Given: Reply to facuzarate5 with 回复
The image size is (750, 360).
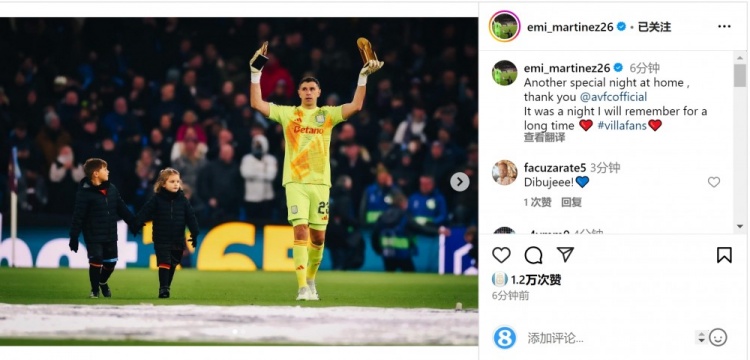Looking at the screenshot, I should pos(571,202).
